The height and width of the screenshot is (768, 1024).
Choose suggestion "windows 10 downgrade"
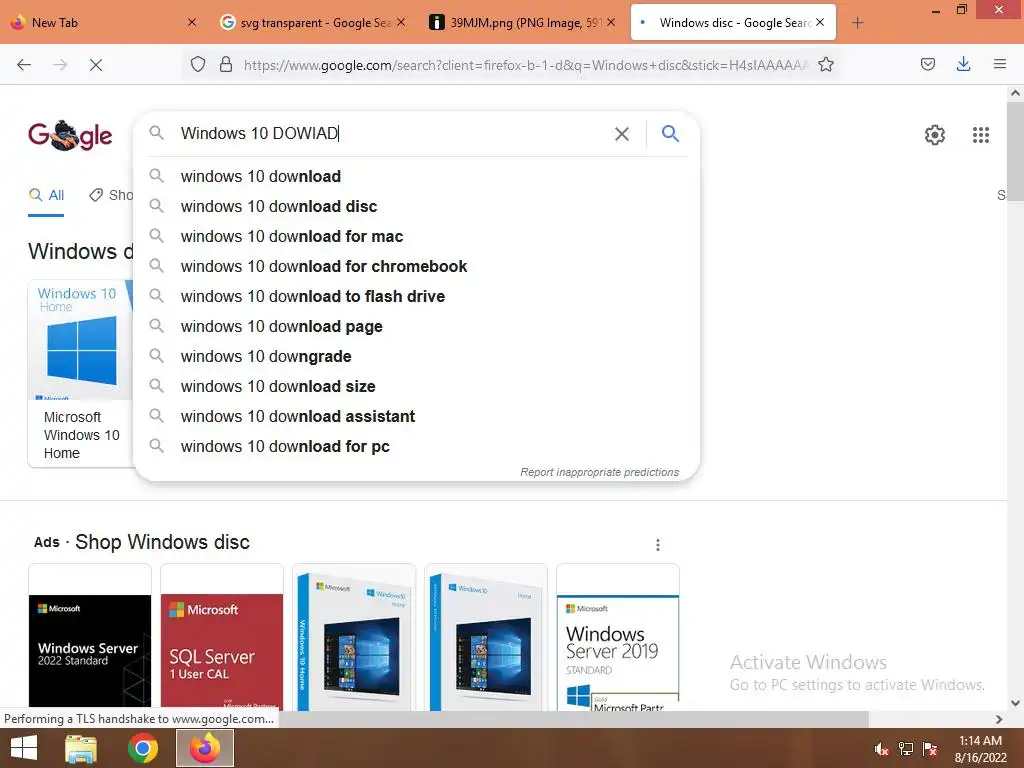pyautogui.click(x=416, y=357)
